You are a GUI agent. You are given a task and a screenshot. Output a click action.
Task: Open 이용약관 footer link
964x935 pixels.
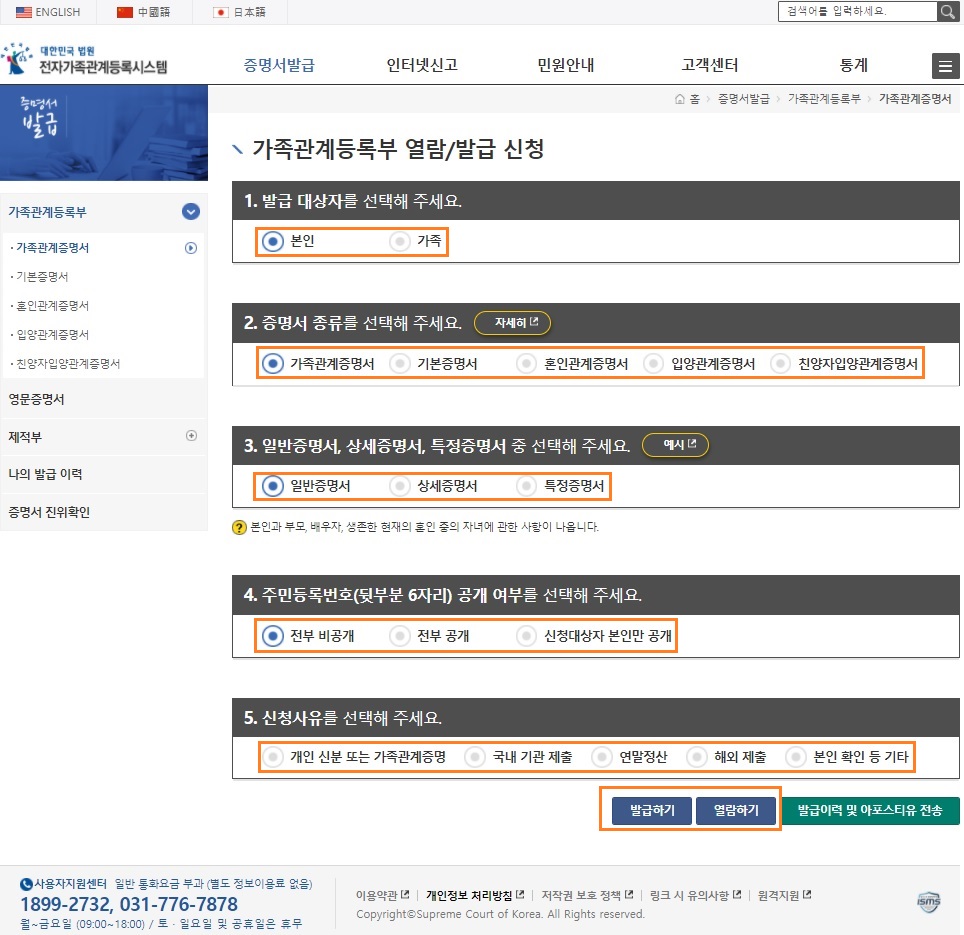[x=382, y=896]
